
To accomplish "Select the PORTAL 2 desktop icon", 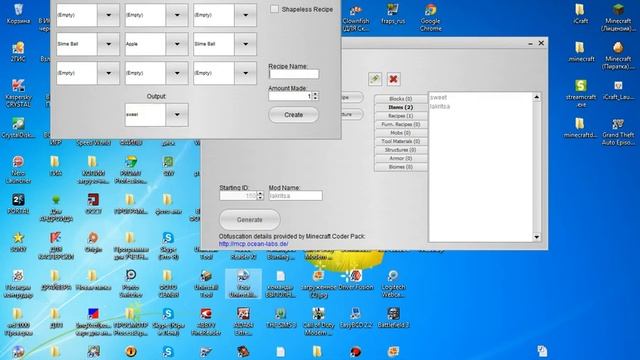I will click(x=18, y=204).
